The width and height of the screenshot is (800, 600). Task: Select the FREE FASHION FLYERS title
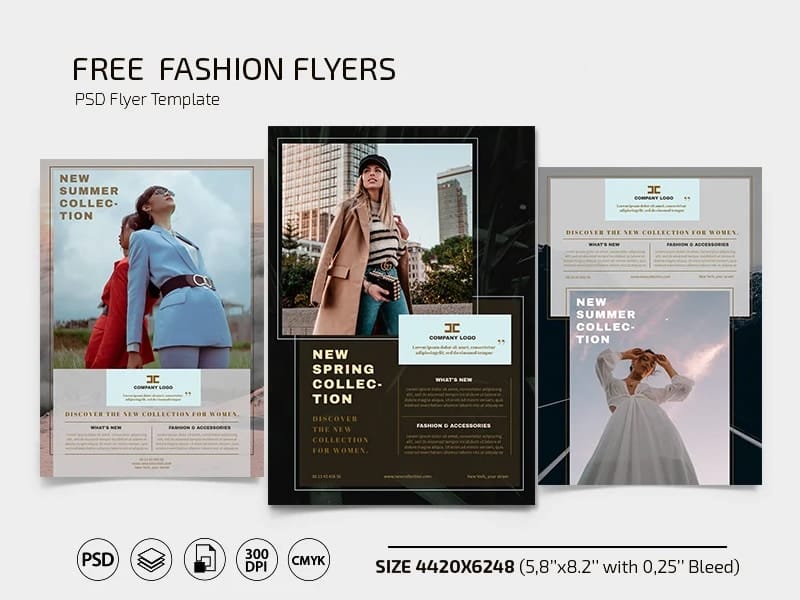pyautogui.click(x=233, y=70)
